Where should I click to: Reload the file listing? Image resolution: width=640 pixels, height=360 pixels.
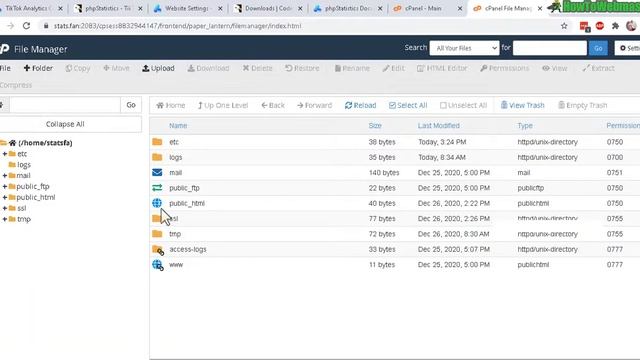pyautogui.click(x=360, y=105)
